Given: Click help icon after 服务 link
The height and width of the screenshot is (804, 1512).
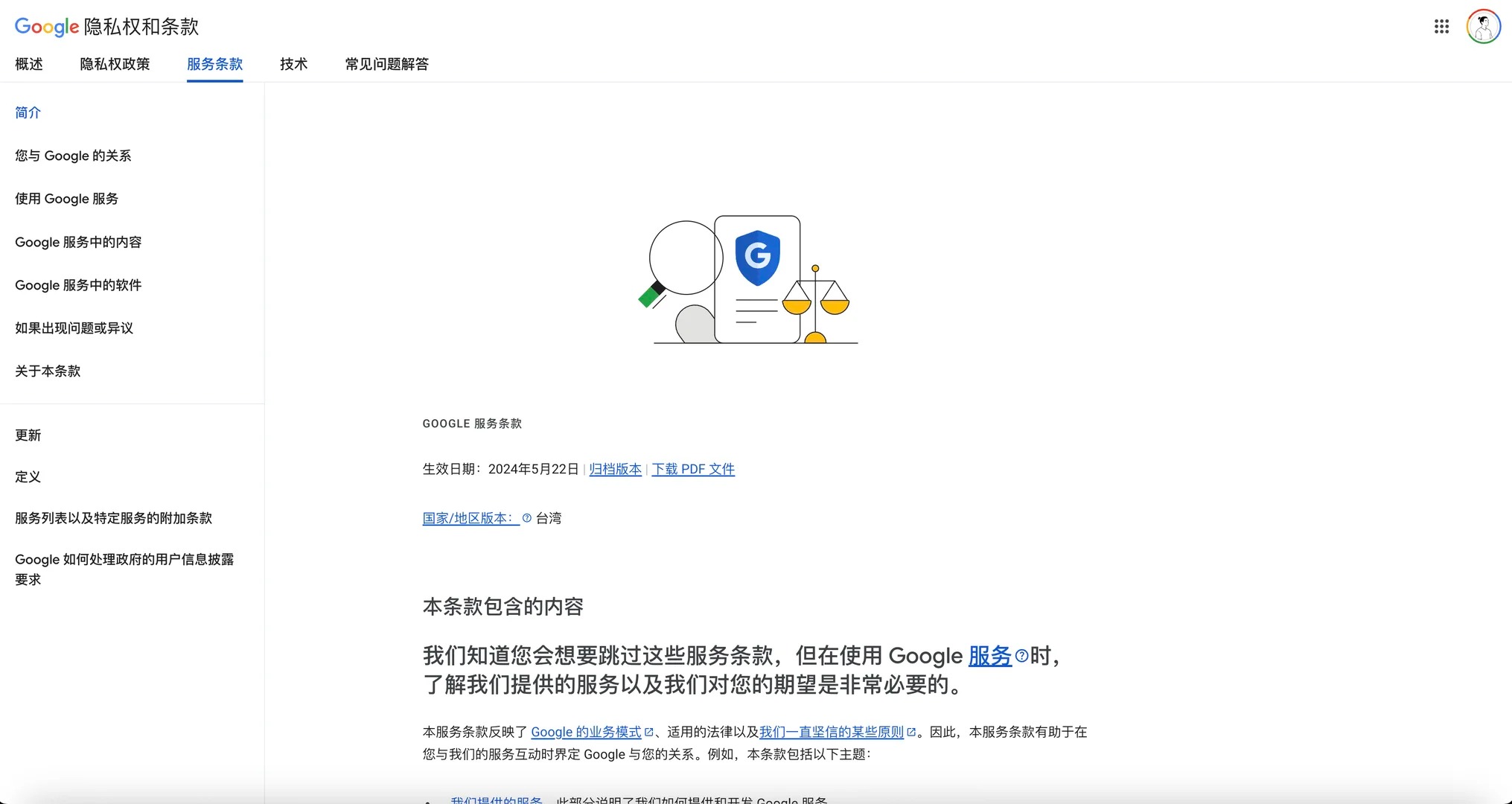Looking at the screenshot, I should click(x=1021, y=656).
